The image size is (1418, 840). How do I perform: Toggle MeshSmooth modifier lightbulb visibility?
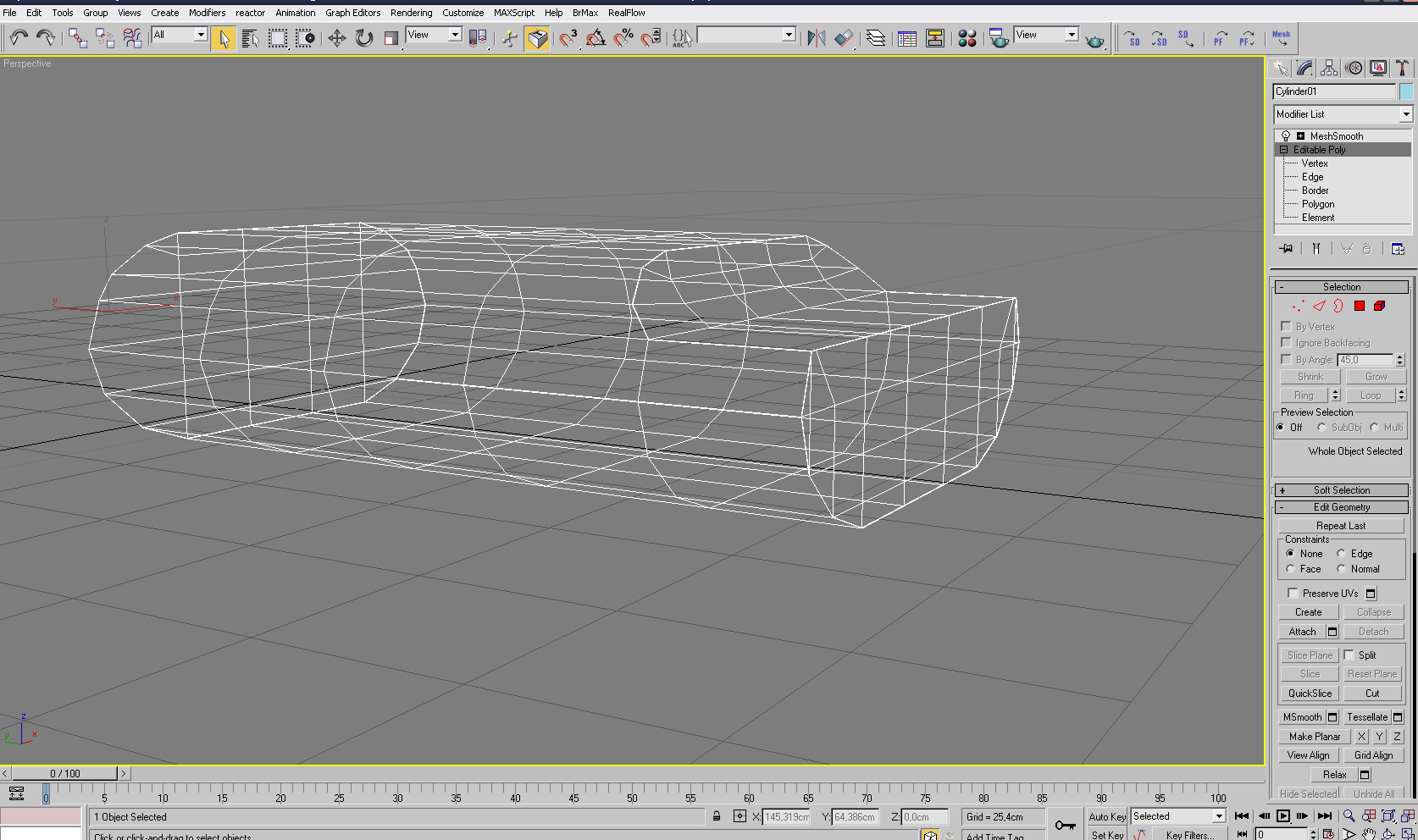pyautogui.click(x=1286, y=136)
